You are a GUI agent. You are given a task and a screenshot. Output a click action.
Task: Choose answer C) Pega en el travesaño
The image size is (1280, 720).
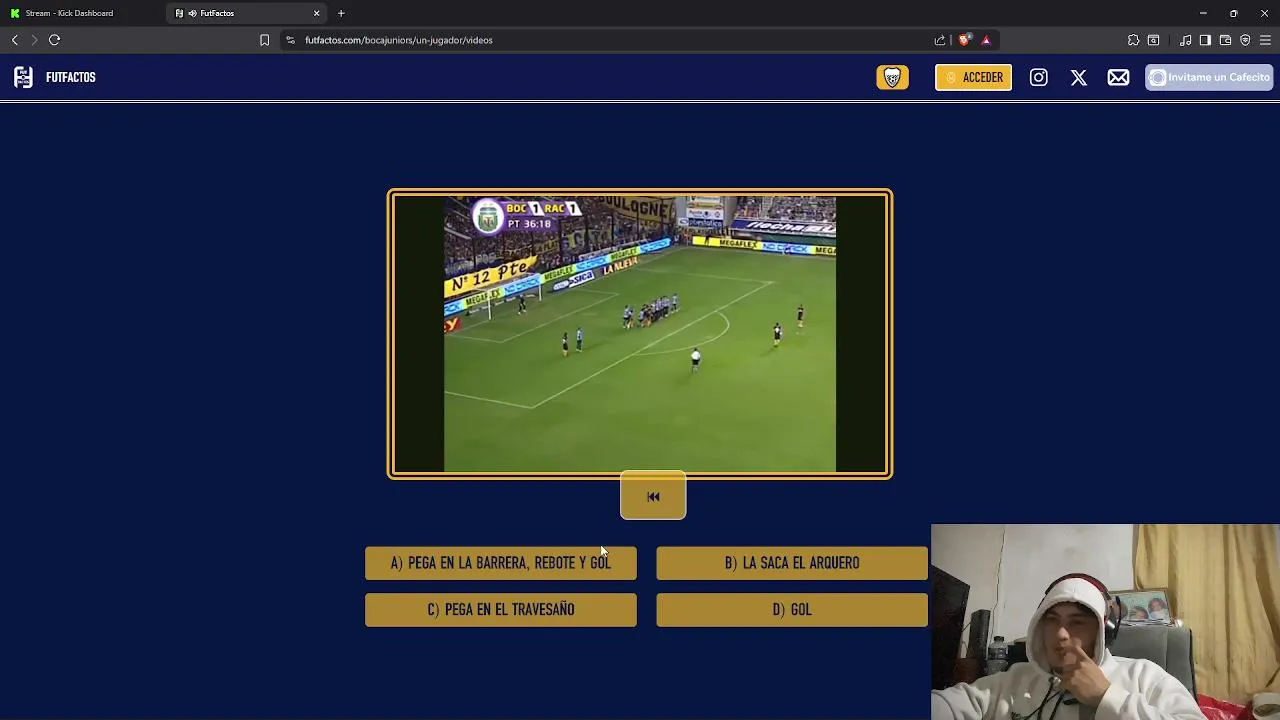(x=500, y=609)
